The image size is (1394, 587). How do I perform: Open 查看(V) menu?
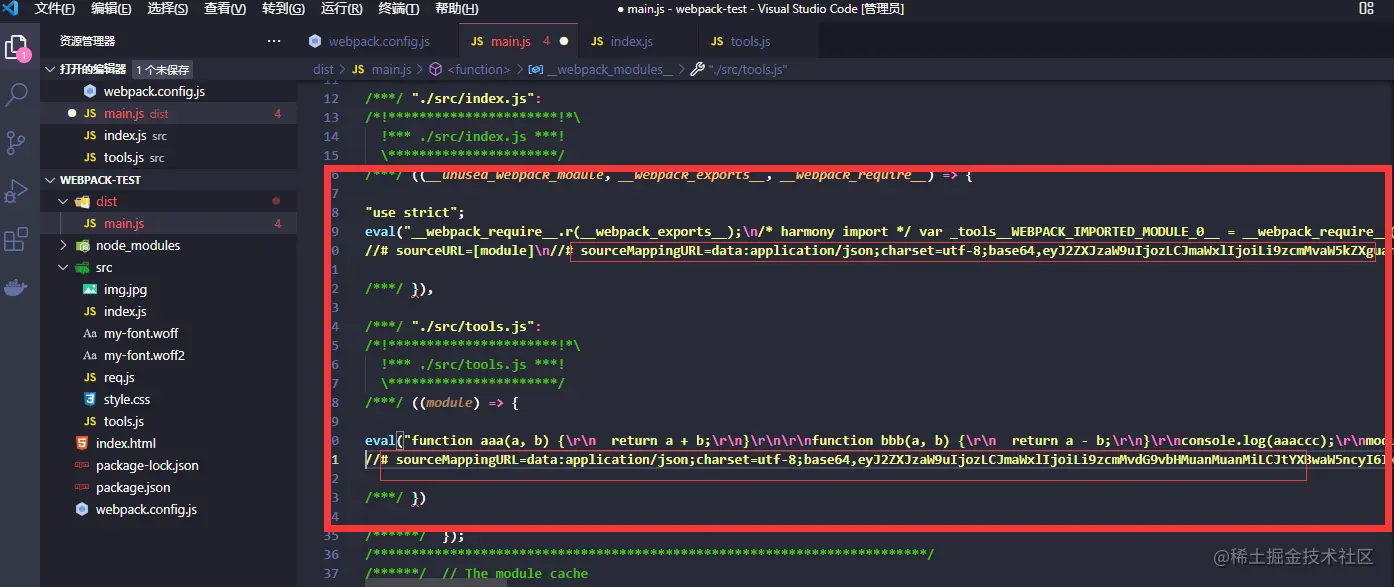(225, 9)
